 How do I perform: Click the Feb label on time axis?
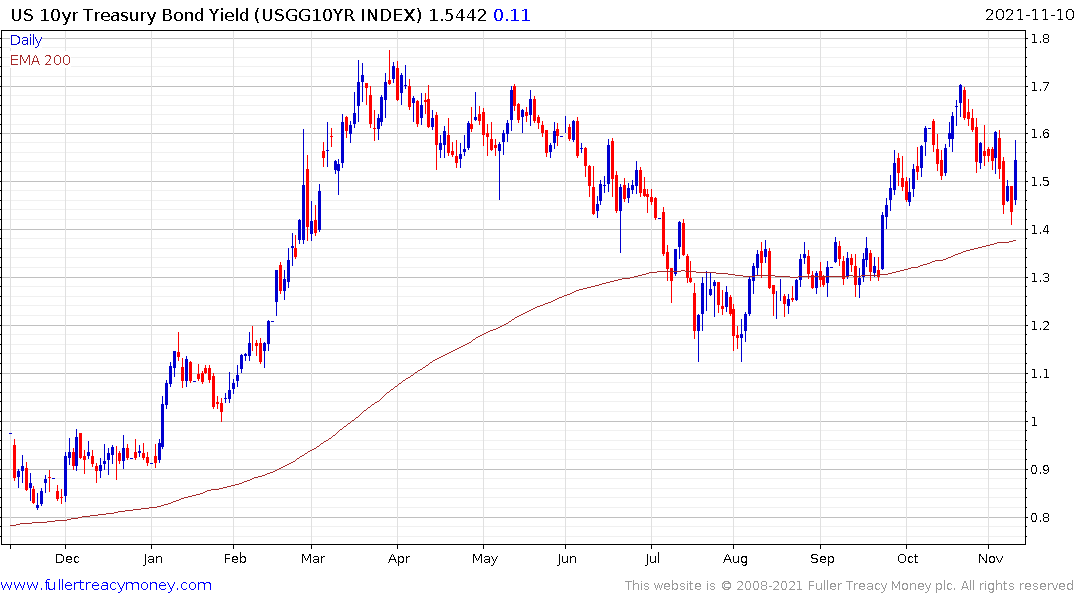click(235, 558)
